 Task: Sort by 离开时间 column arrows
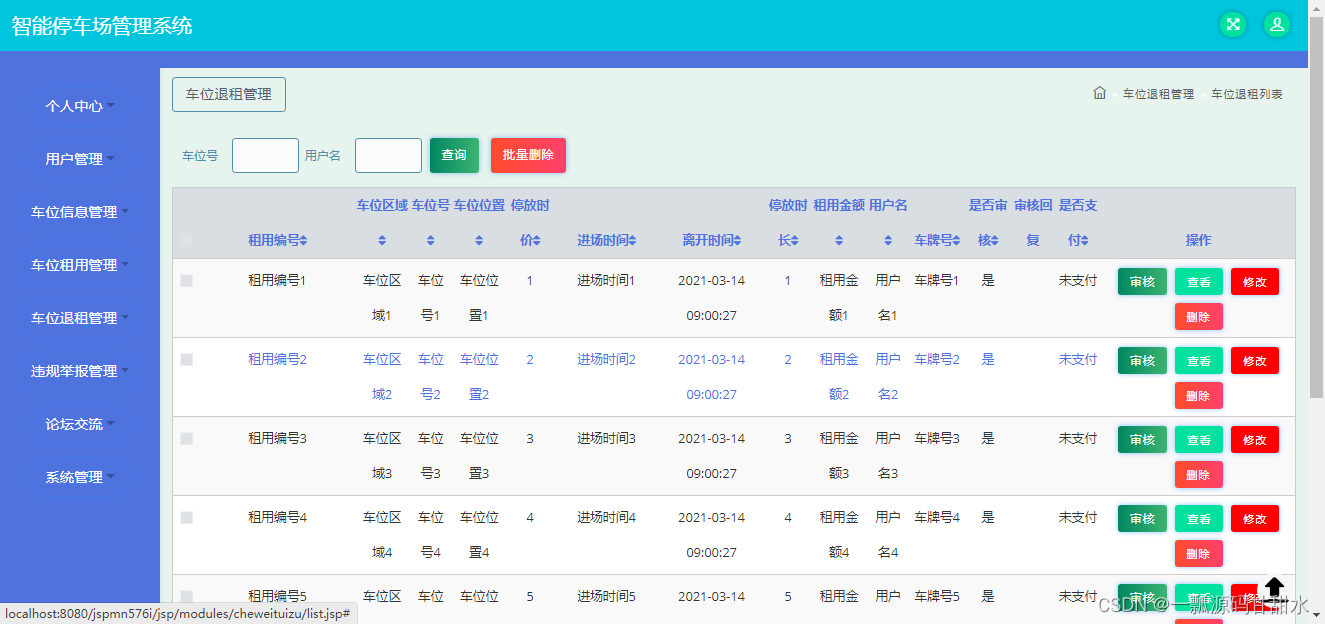click(738, 241)
